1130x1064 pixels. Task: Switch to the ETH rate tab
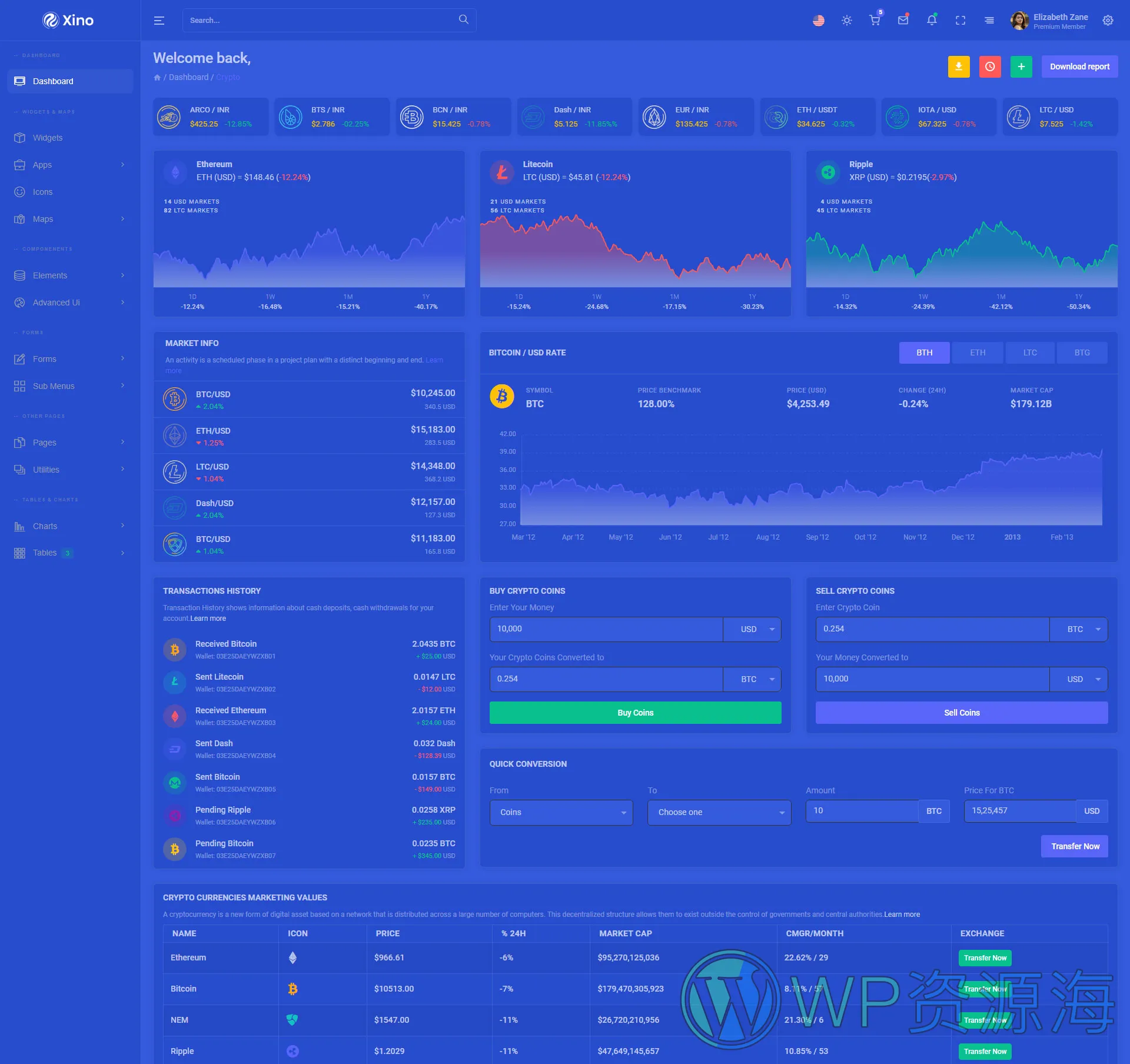[977, 353]
